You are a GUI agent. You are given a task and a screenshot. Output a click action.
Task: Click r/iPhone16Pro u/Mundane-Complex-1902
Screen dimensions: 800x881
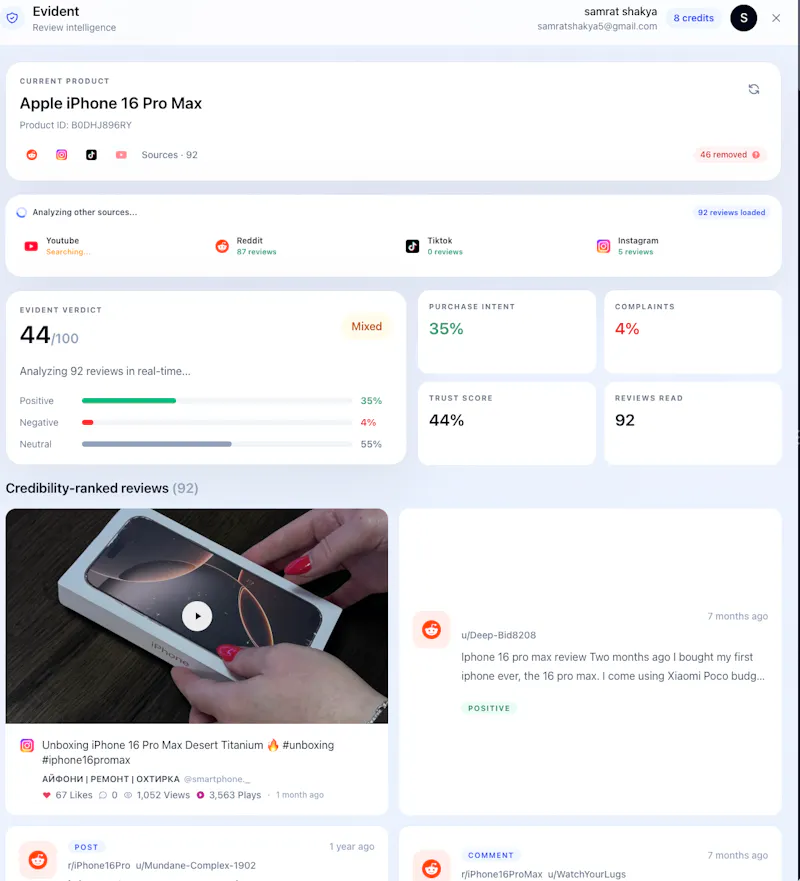click(x=162, y=865)
